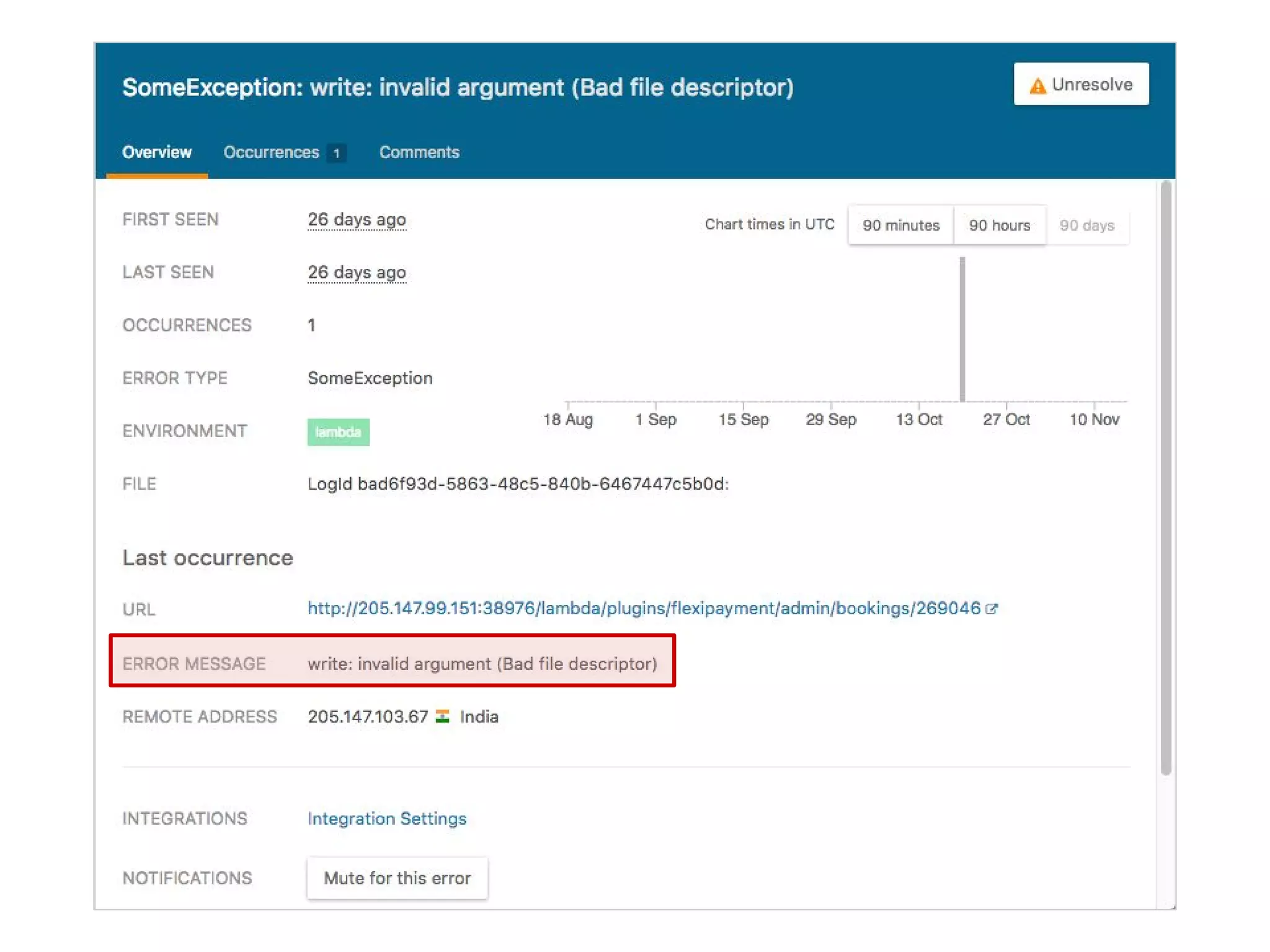Click the Occurrences count badge

(337, 153)
